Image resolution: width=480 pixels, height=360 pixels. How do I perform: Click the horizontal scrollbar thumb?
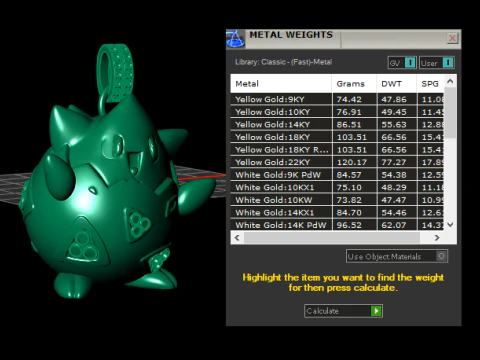pos(332,238)
